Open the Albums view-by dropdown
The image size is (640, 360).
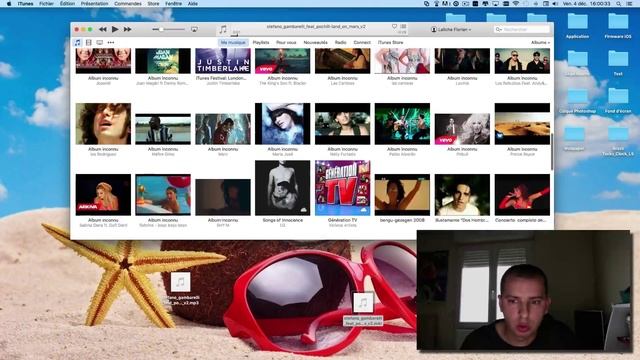tap(540, 42)
